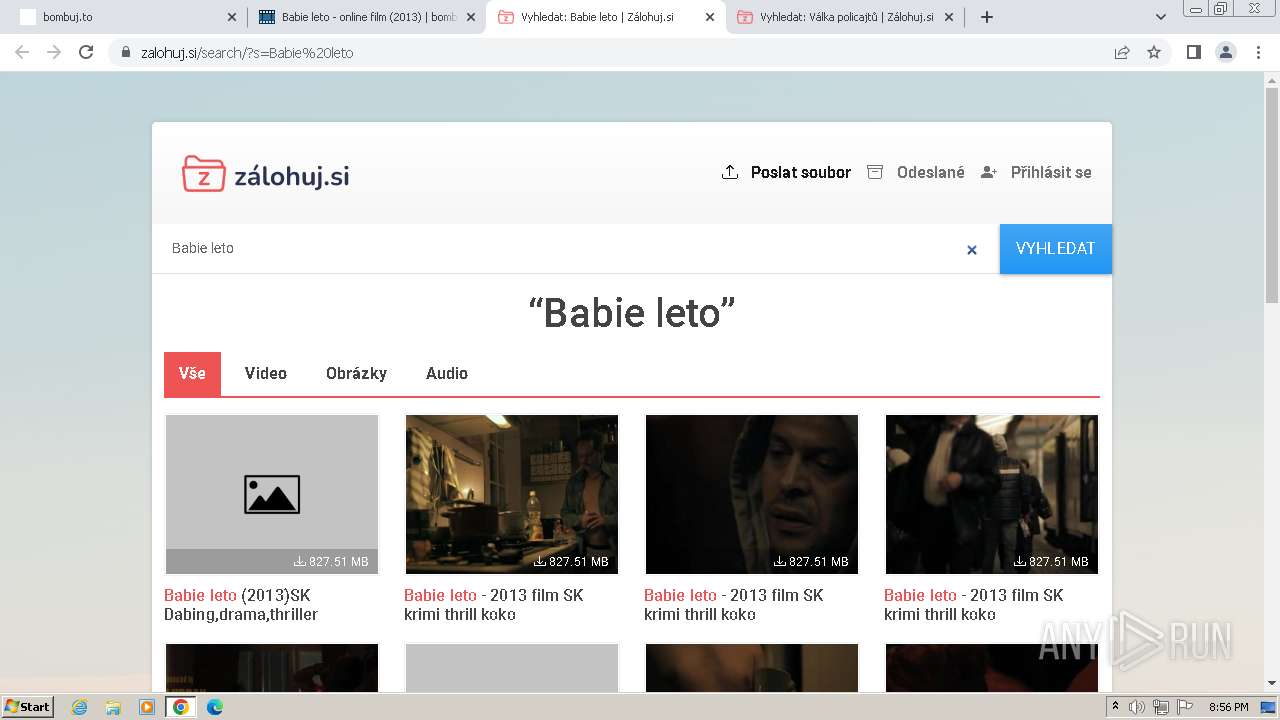Screen dimensions: 1280x720
Task: Focus the Babie leto search input
Action: [x=560, y=248]
